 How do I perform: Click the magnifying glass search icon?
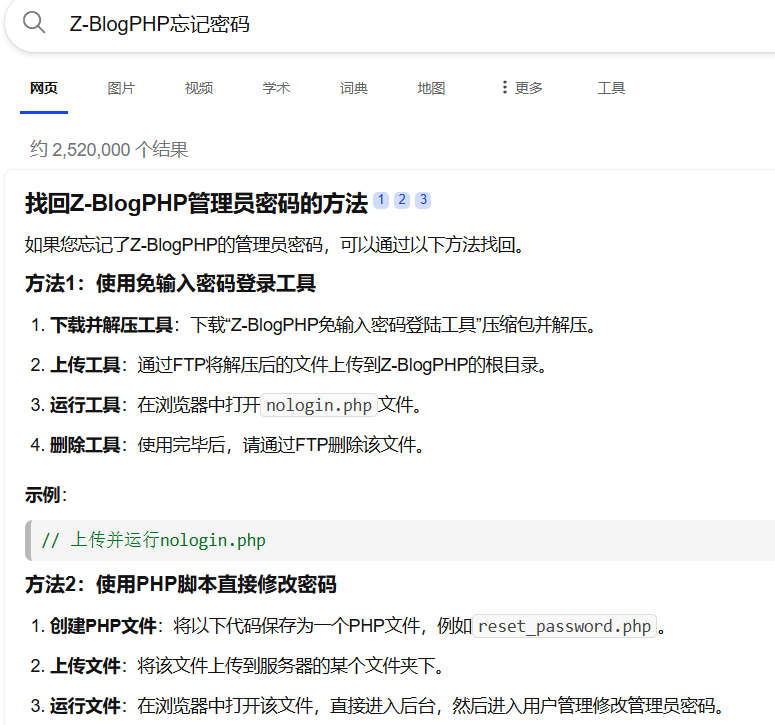[34, 22]
